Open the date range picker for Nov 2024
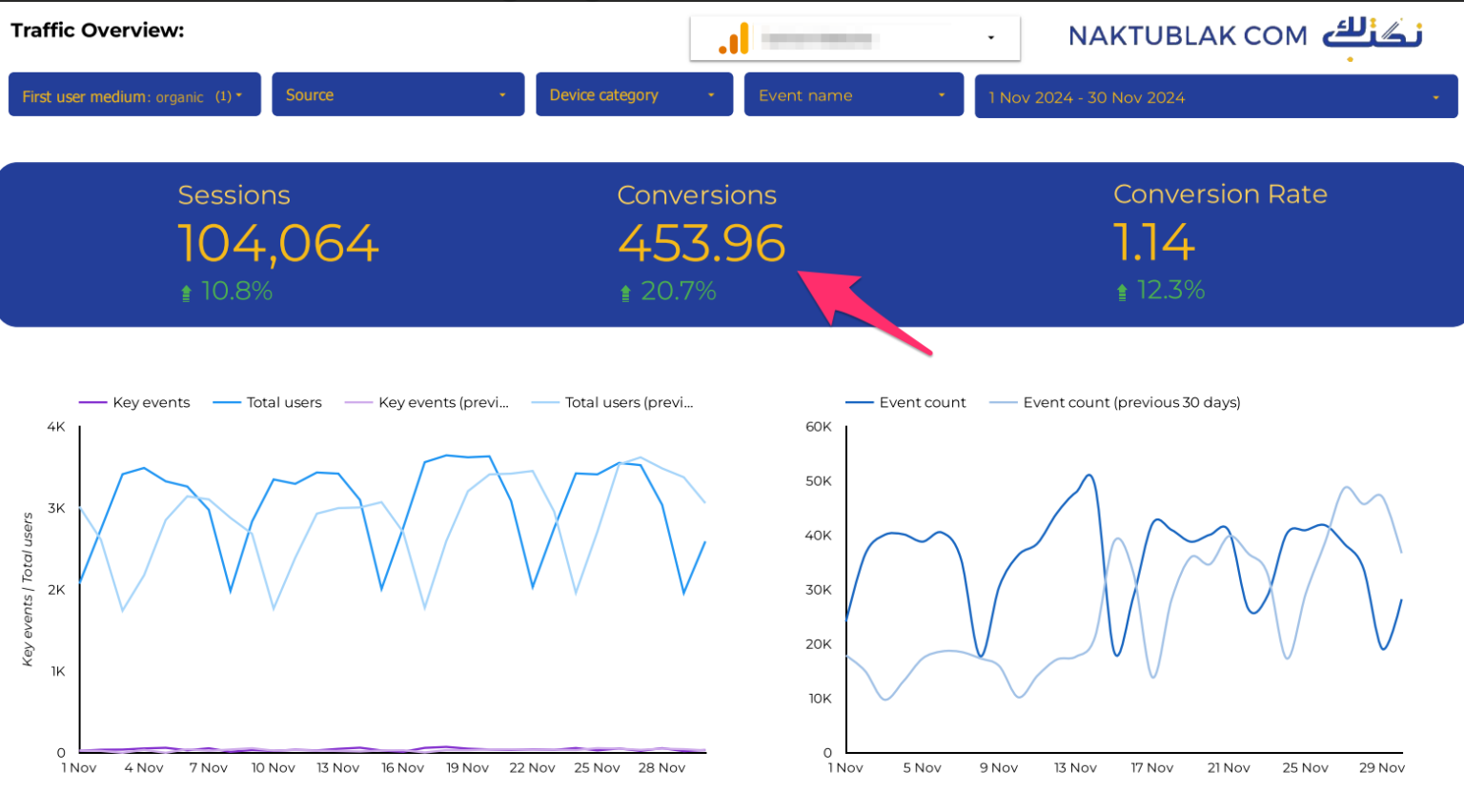This screenshot has height=812, width=1464. (1215, 97)
